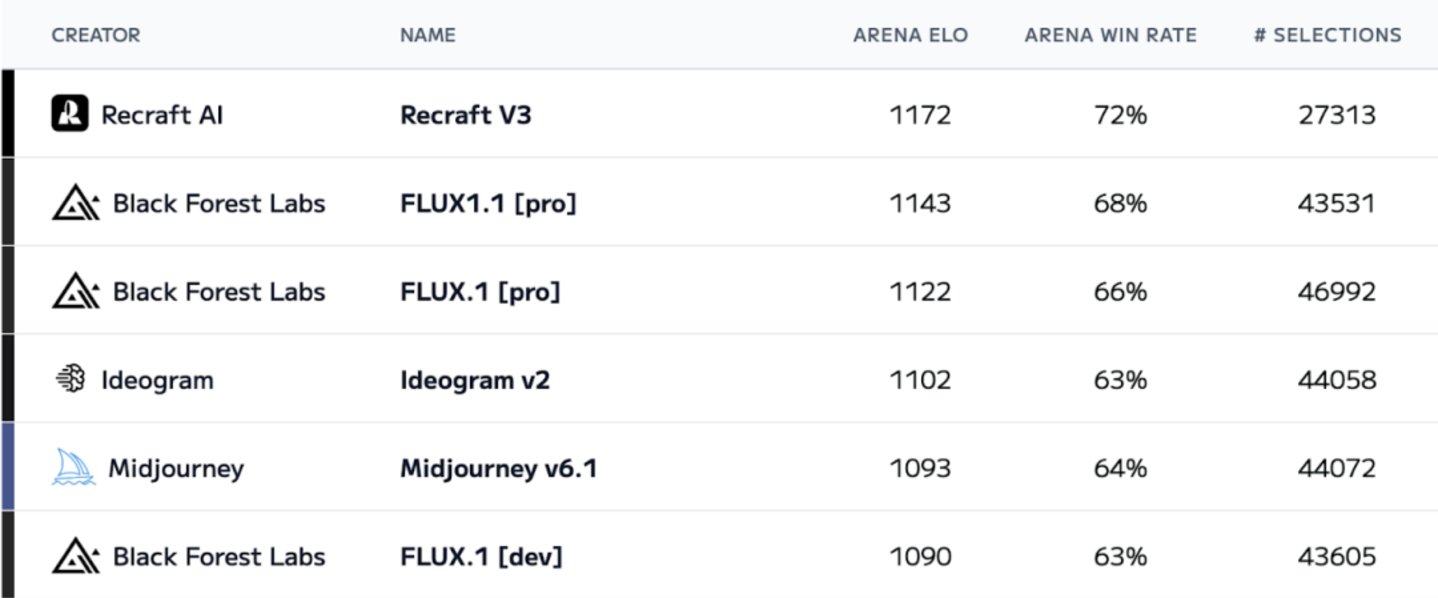Click the Midjourney sailboat logo icon
Screen dimensions: 1438x598
point(73,468)
